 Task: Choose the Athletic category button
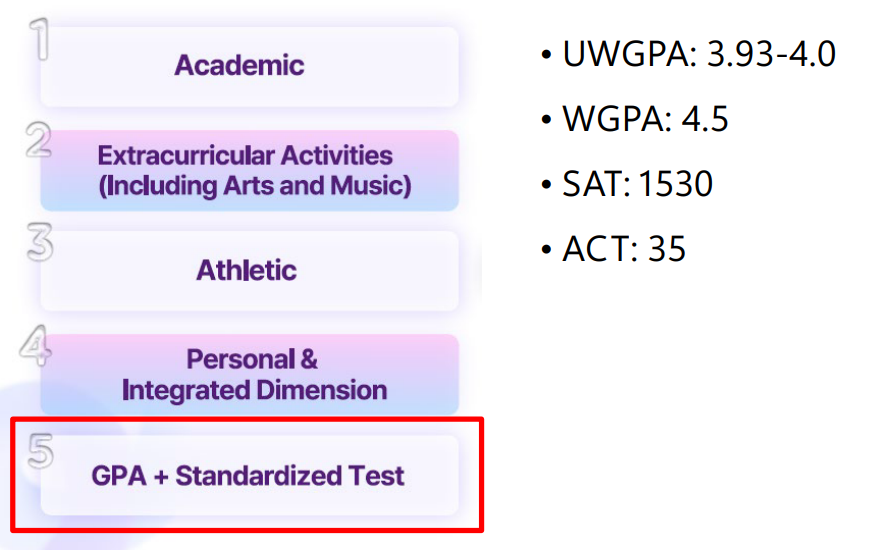(x=247, y=270)
